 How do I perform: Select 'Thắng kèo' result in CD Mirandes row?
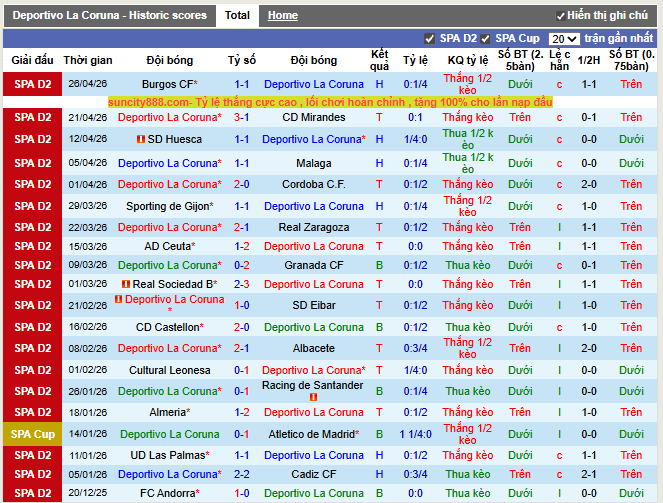click(x=468, y=117)
